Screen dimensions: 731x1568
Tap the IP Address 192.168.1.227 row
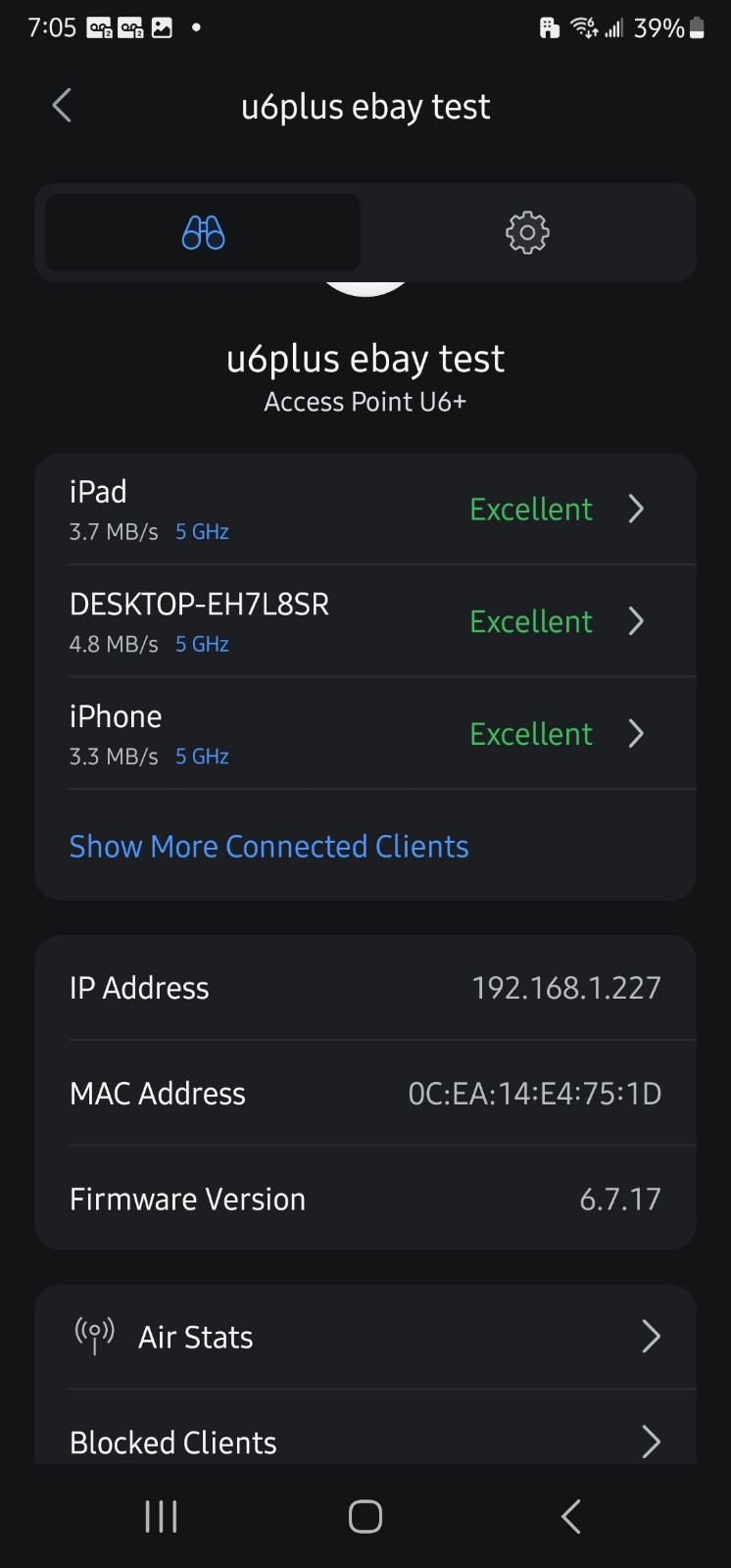(365, 988)
